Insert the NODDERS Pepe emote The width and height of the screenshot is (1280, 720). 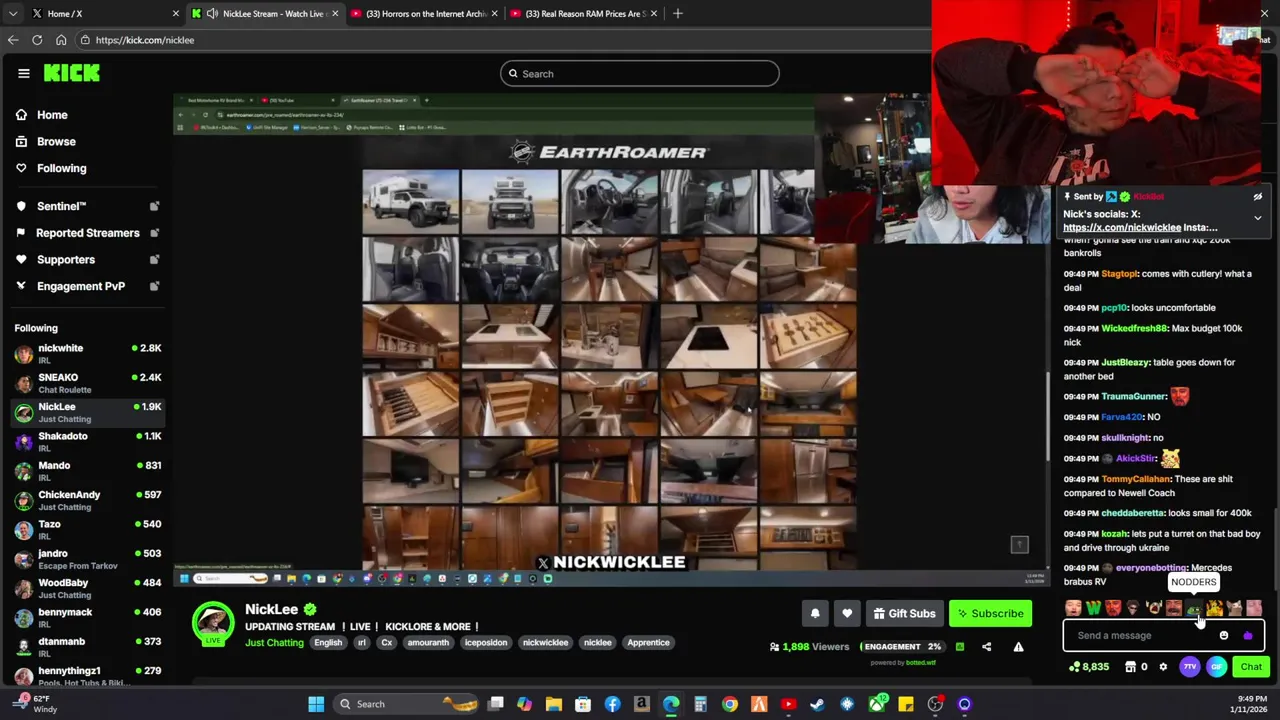tap(1194, 608)
